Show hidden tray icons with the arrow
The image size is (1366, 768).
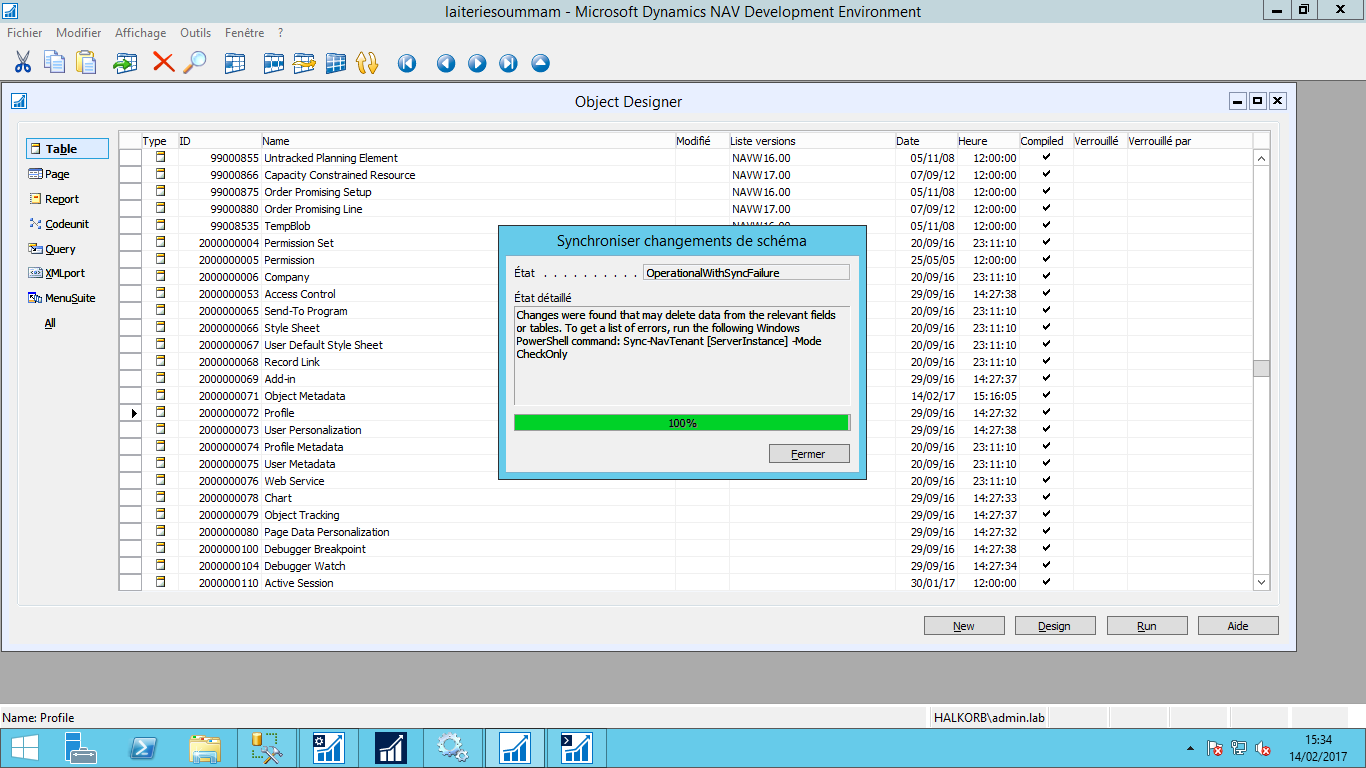click(1190, 748)
